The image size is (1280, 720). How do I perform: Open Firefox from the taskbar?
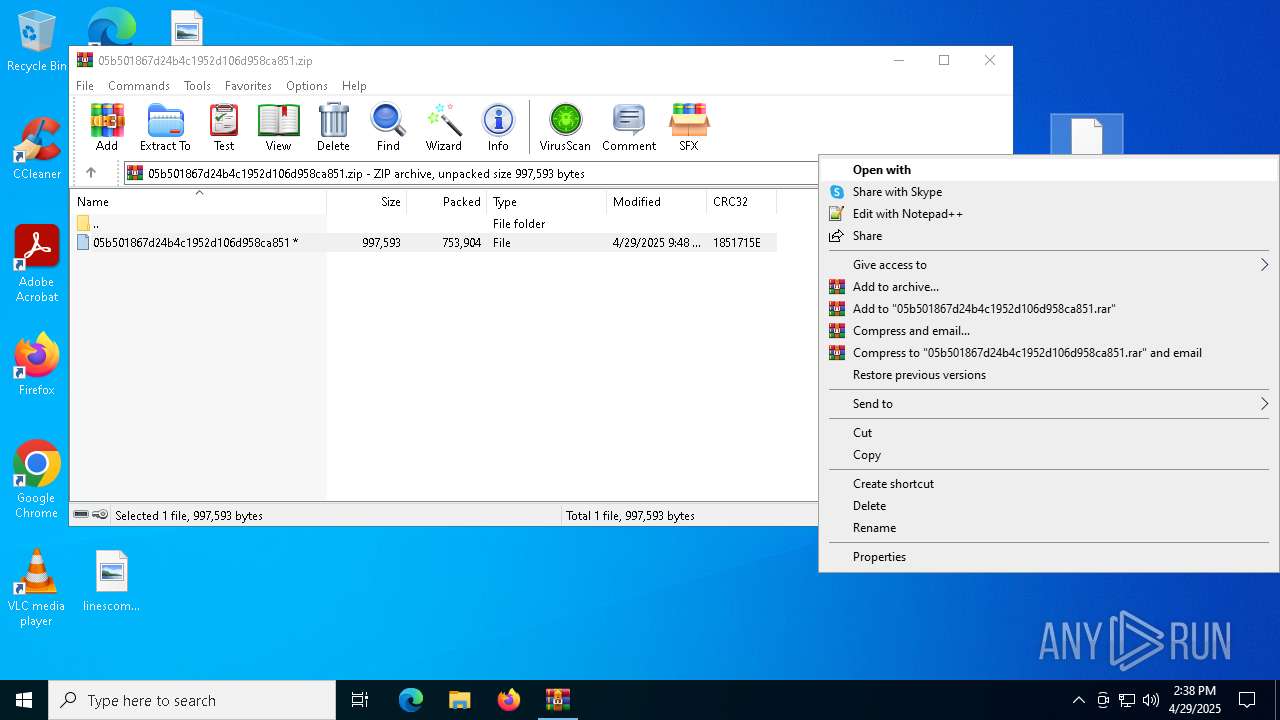click(509, 700)
